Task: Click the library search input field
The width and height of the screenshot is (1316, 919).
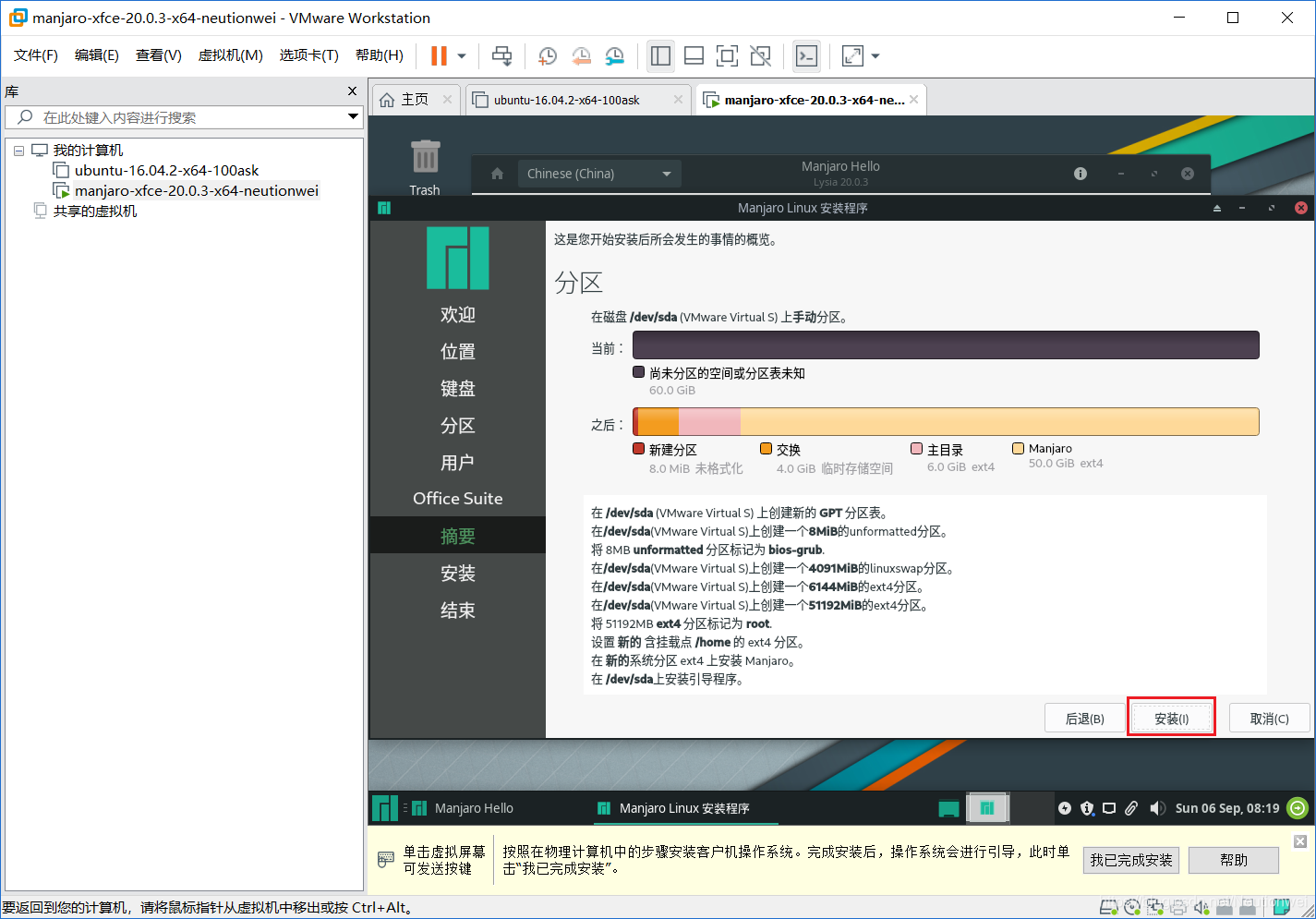Action: coord(185,117)
